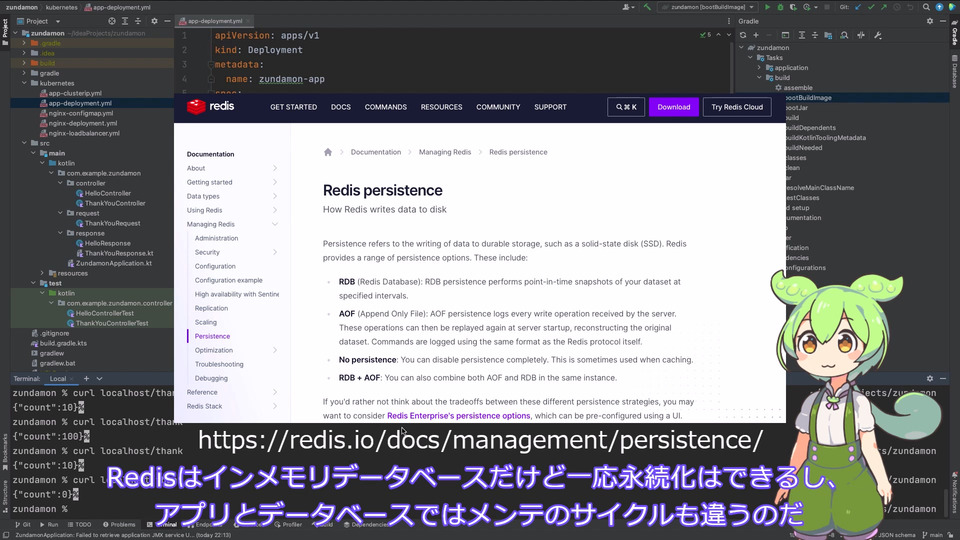Go to Redis docs home icon breadcrumb
The image size is (960, 540).
(328, 152)
